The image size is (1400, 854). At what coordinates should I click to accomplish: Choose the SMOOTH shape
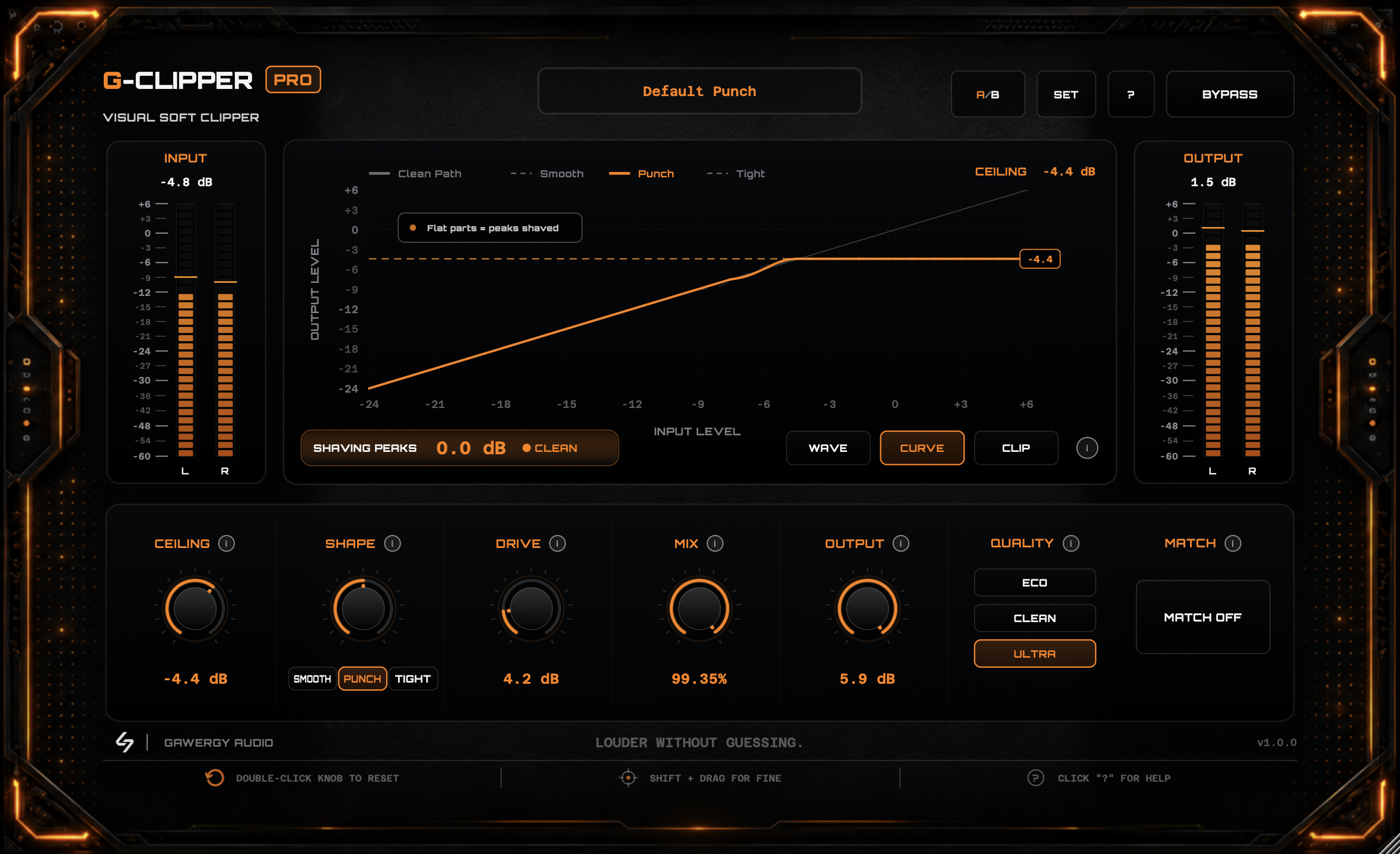[x=312, y=678]
